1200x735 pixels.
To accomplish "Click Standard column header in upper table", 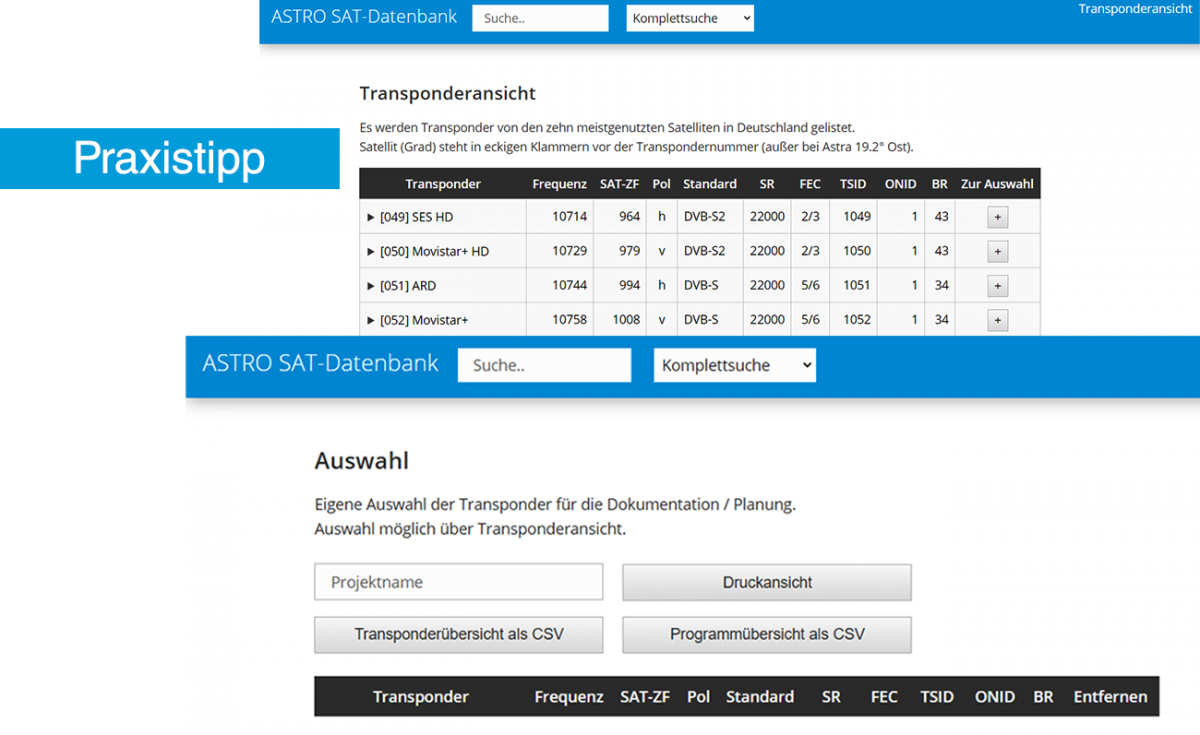I will coord(710,184).
